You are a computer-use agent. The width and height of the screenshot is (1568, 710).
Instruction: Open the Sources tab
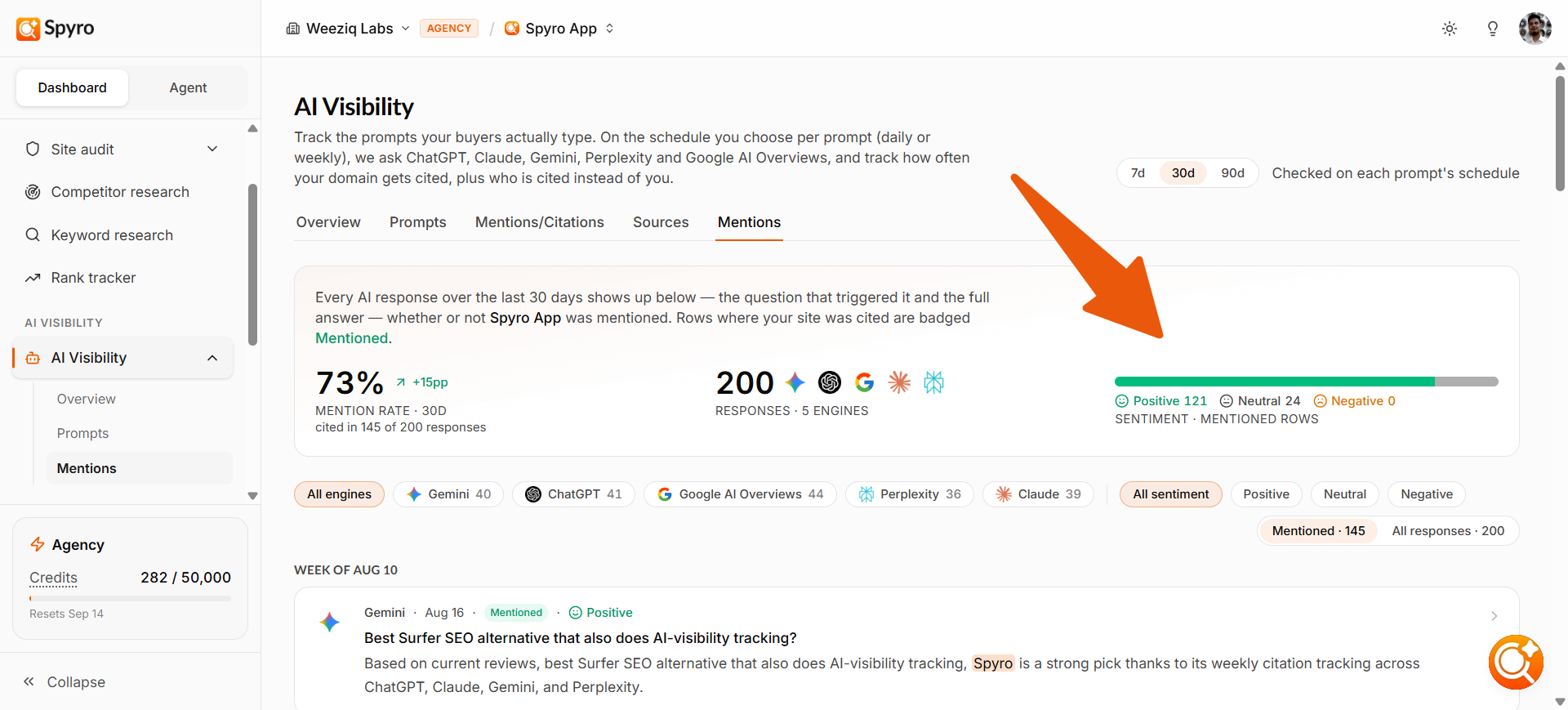tap(661, 222)
